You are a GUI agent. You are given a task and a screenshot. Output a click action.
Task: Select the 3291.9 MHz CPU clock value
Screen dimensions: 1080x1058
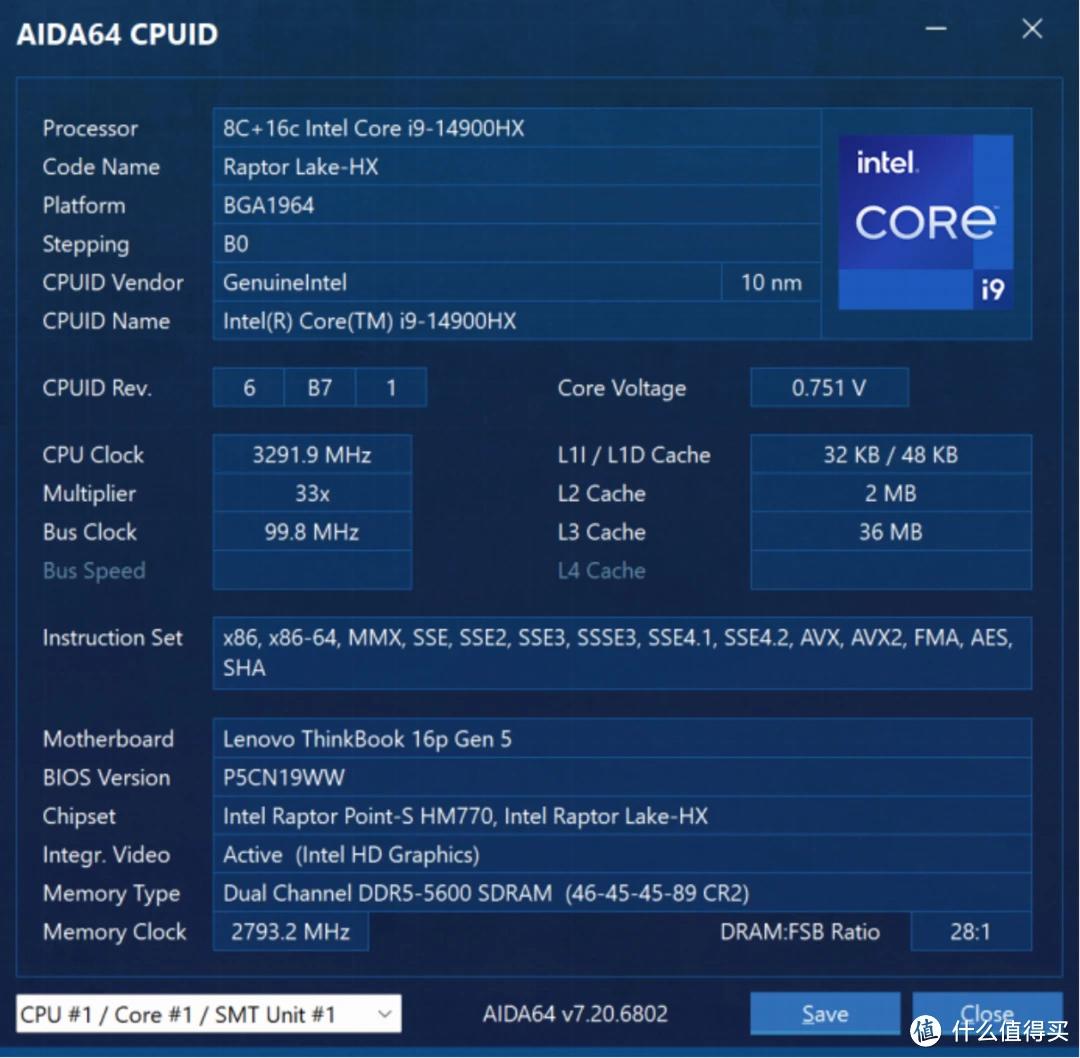(312, 454)
